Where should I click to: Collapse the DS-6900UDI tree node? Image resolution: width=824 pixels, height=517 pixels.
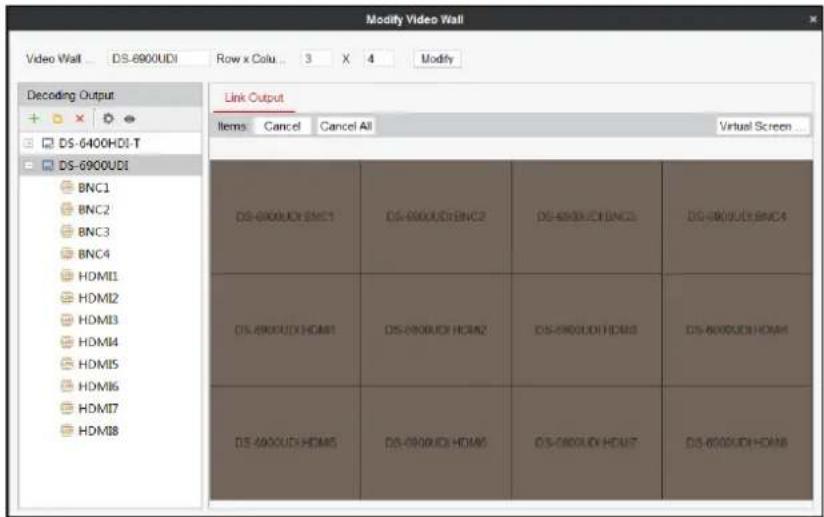(29, 166)
